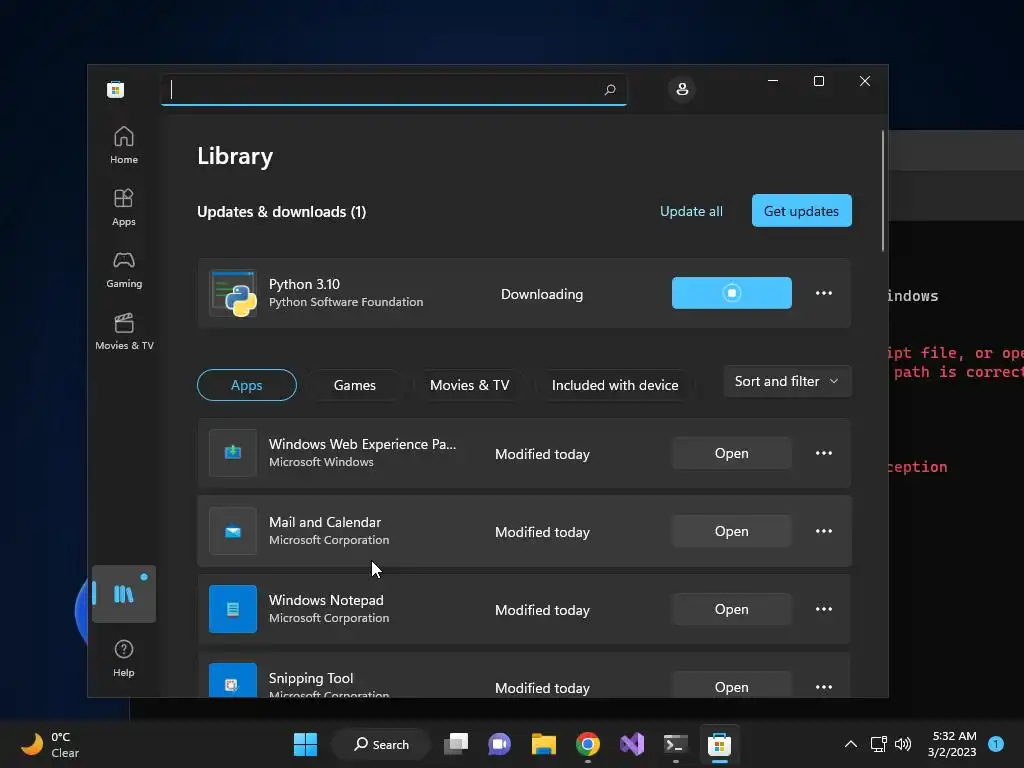Open more options for Windows Web Experience Pack
The height and width of the screenshot is (768, 1024).
(824, 453)
